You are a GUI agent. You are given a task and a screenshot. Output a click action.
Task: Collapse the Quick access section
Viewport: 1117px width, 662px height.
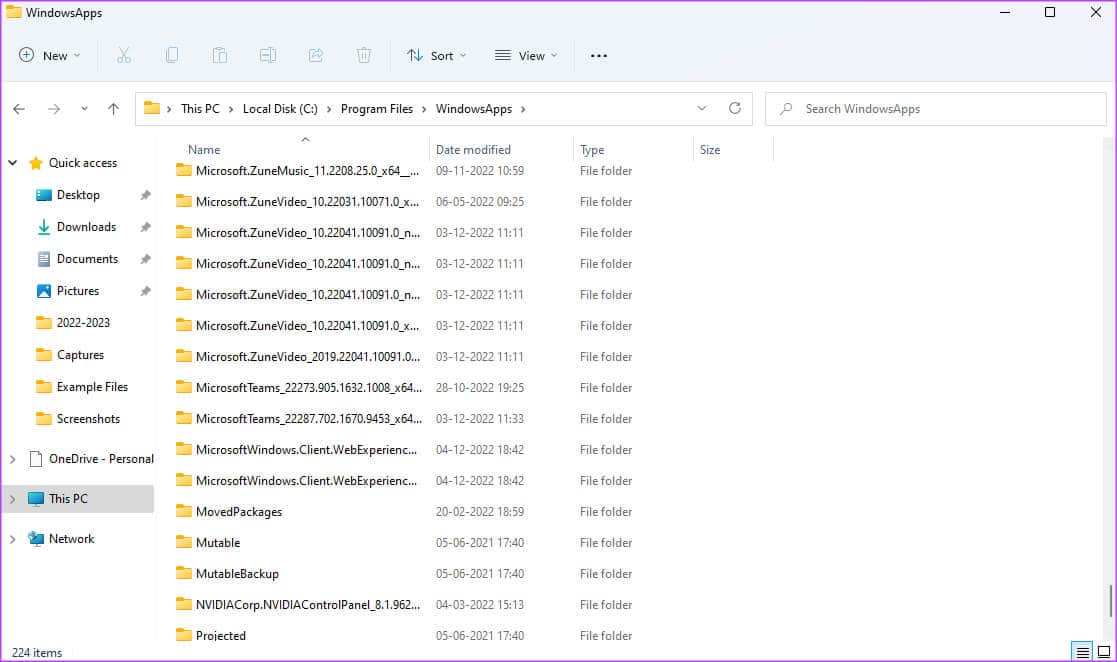click(x=13, y=162)
